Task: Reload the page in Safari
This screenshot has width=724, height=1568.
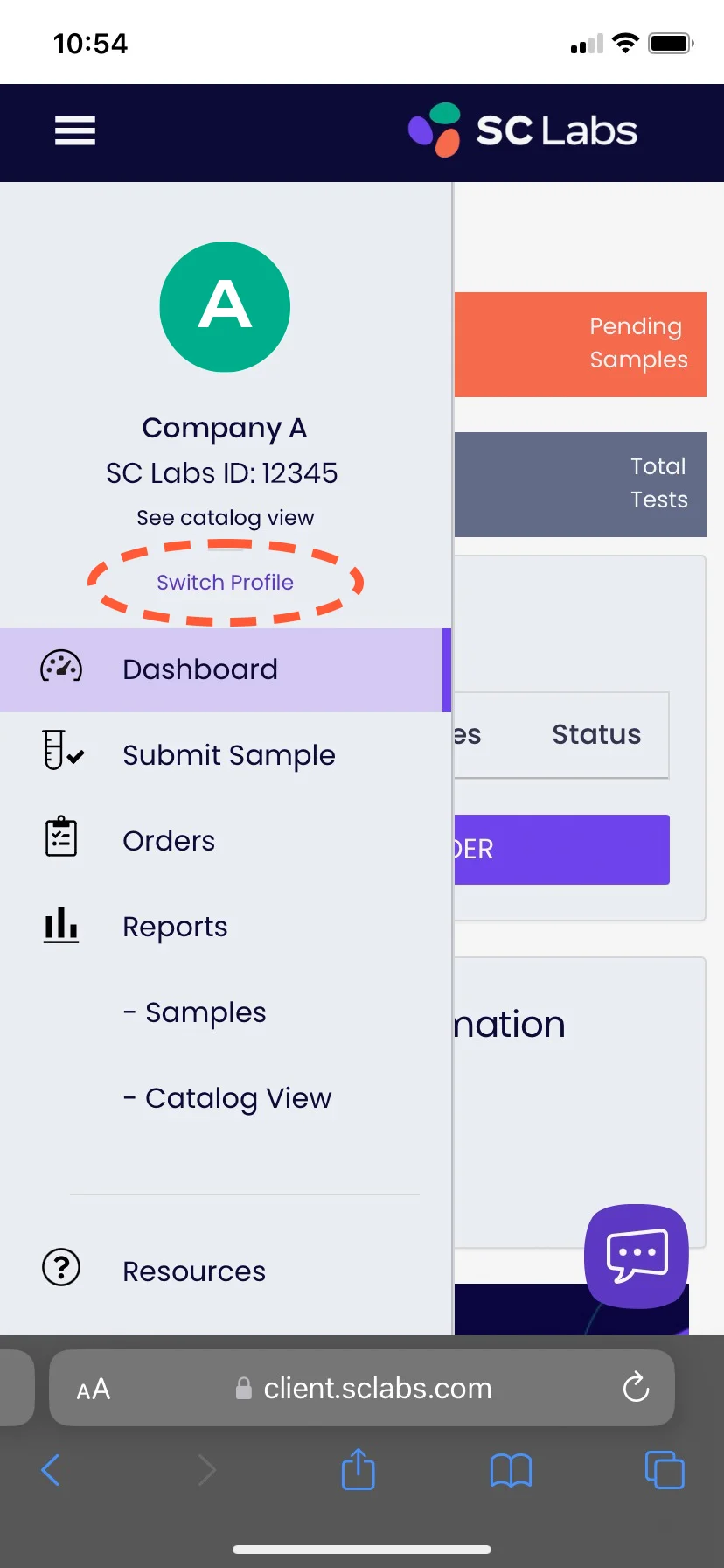Action: tap(636, 1388)
